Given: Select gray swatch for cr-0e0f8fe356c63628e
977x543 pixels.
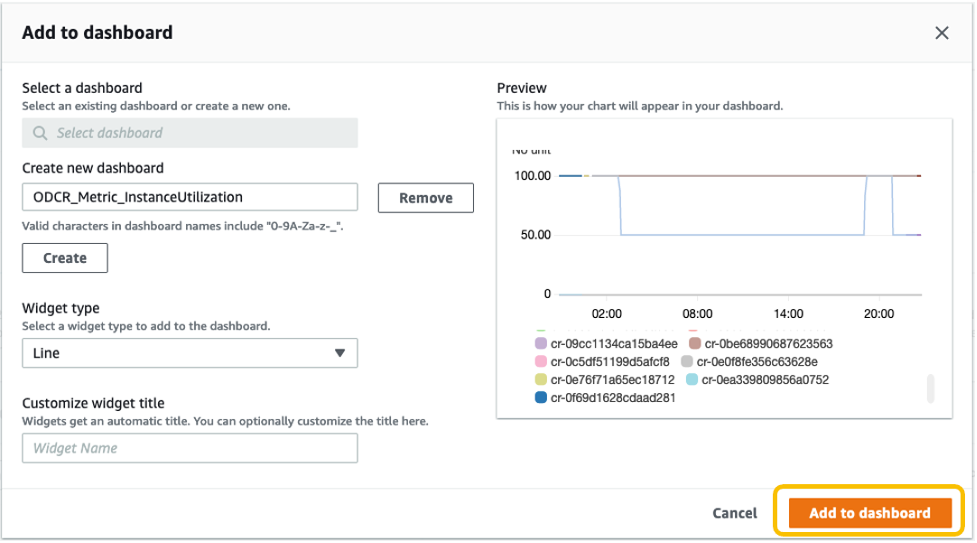Looking at the screenshot, I should point(687,362).
